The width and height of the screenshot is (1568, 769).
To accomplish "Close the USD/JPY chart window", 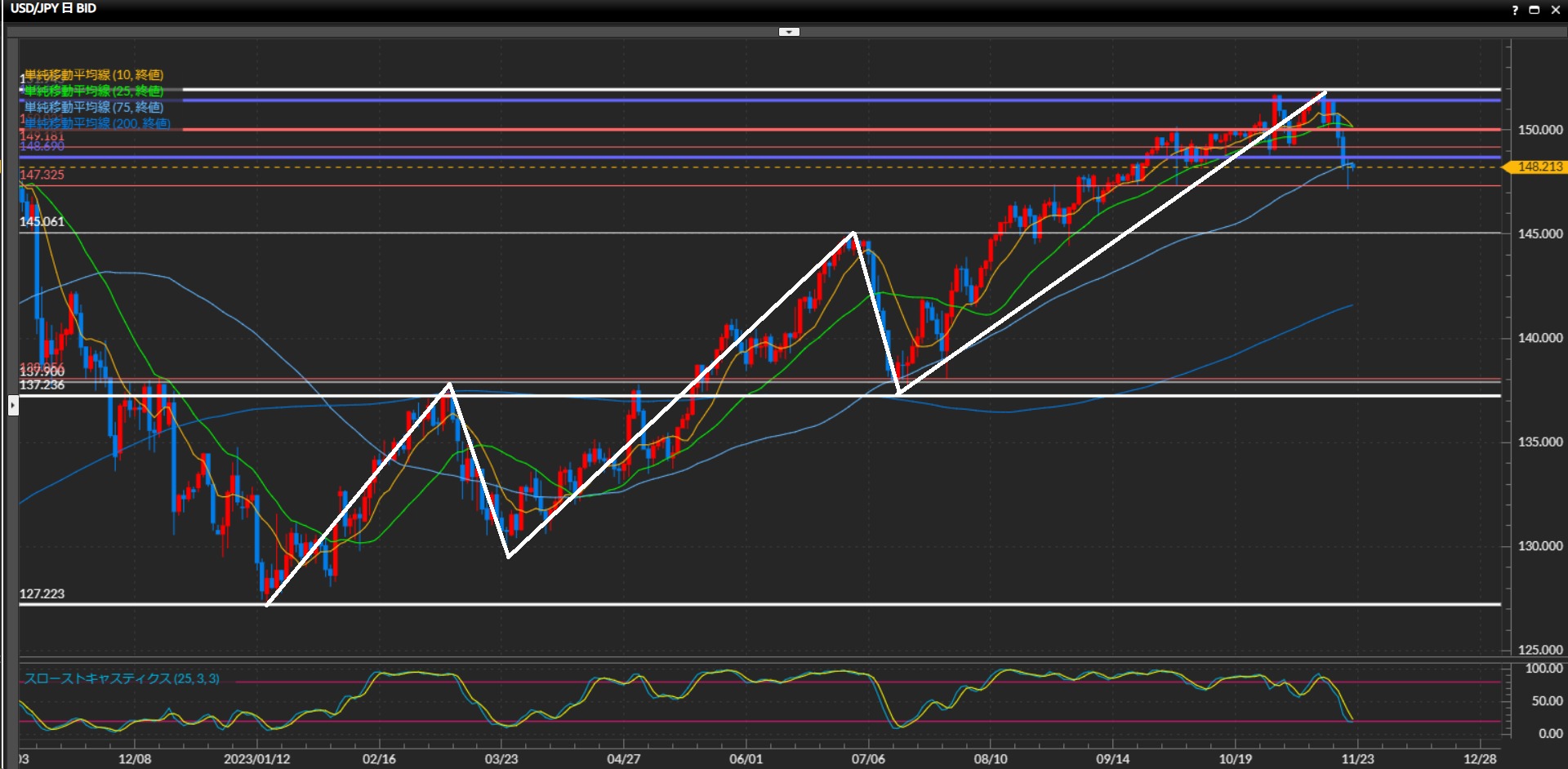I will 1555,10.
